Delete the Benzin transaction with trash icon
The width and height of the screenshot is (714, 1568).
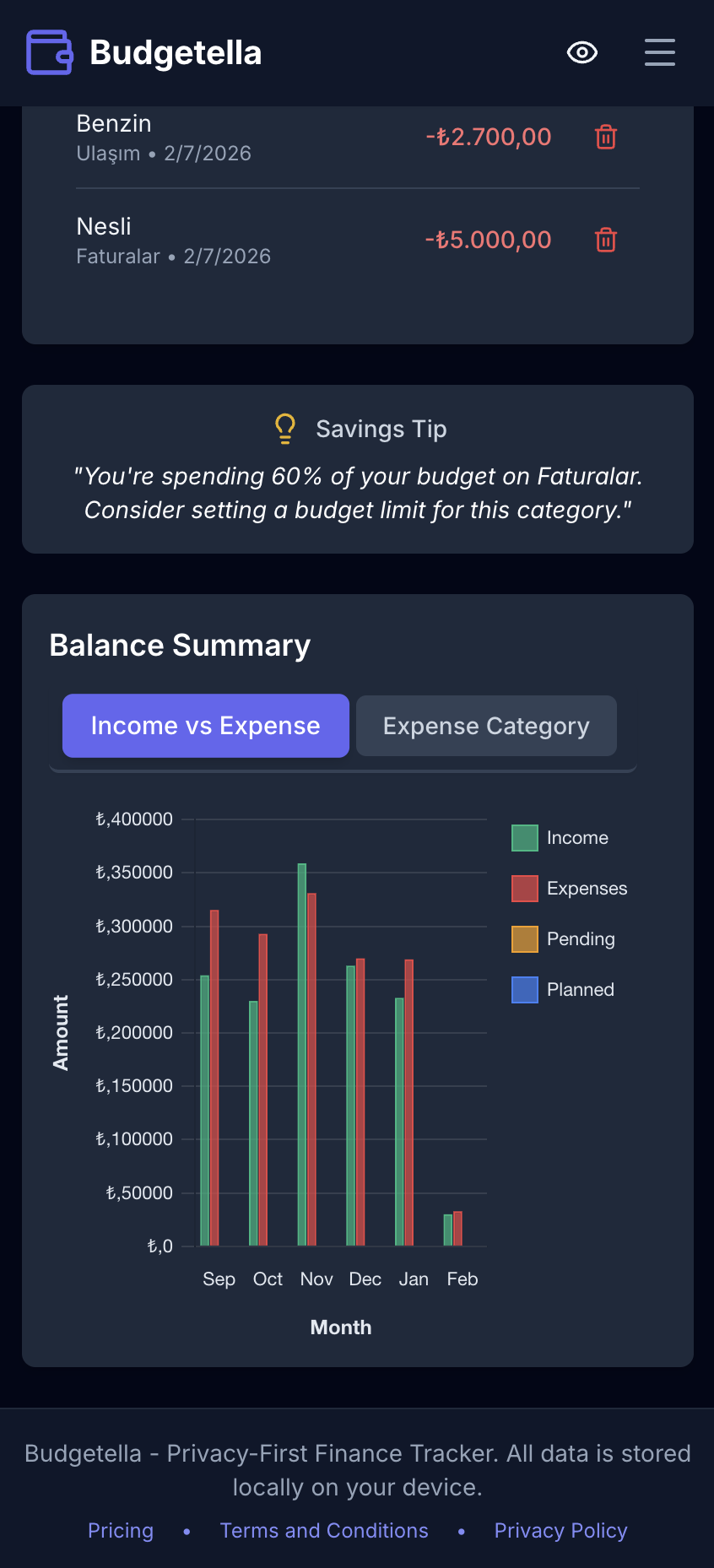(x=605, y=137)
